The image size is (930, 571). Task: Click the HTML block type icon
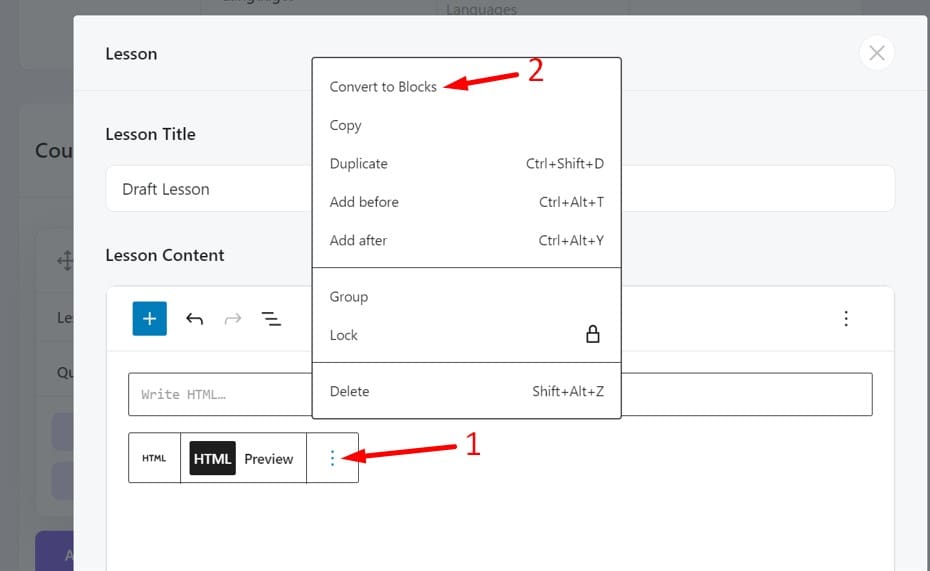(x=154, y=458)
